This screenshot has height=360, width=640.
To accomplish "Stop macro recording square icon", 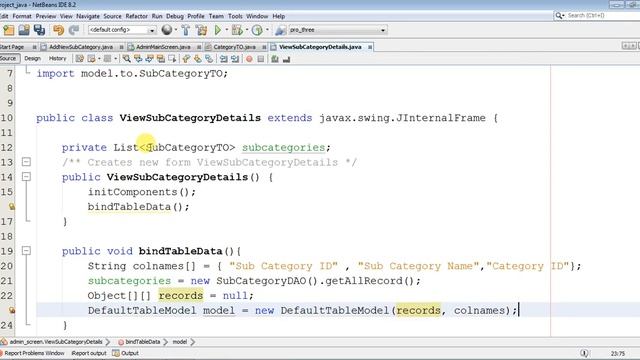I will click(x=260, y=59).
